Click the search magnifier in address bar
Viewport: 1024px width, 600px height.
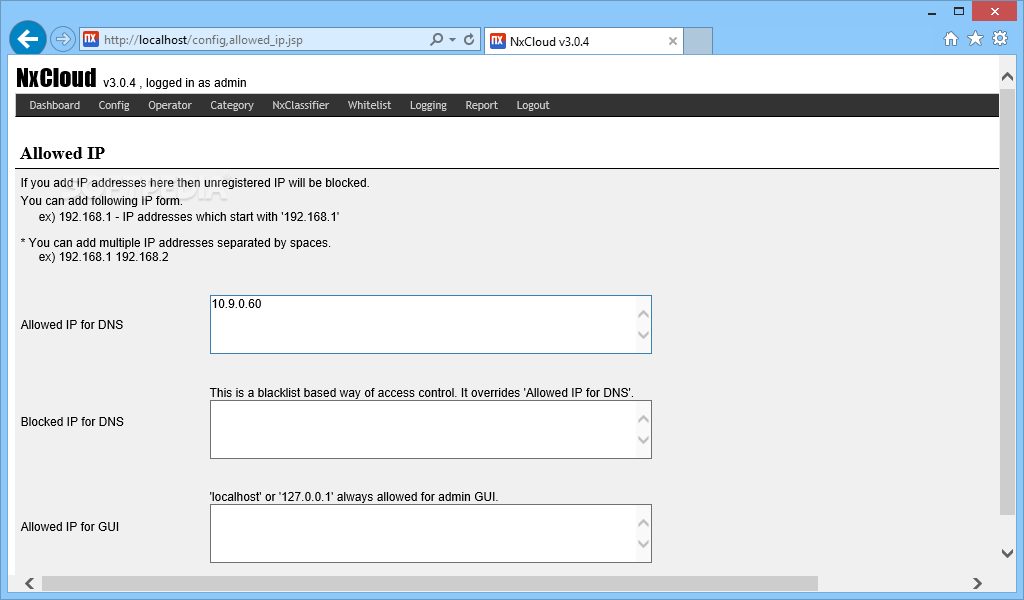click(x=436, y=39)
